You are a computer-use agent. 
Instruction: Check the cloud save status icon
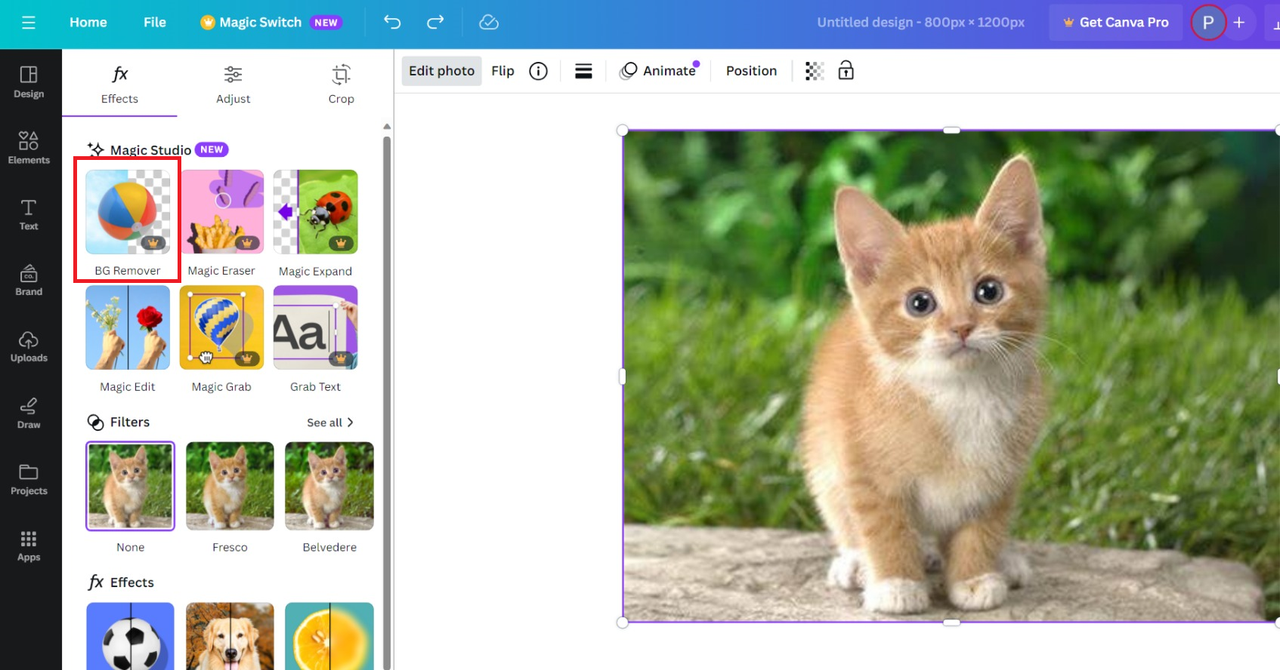488,22
